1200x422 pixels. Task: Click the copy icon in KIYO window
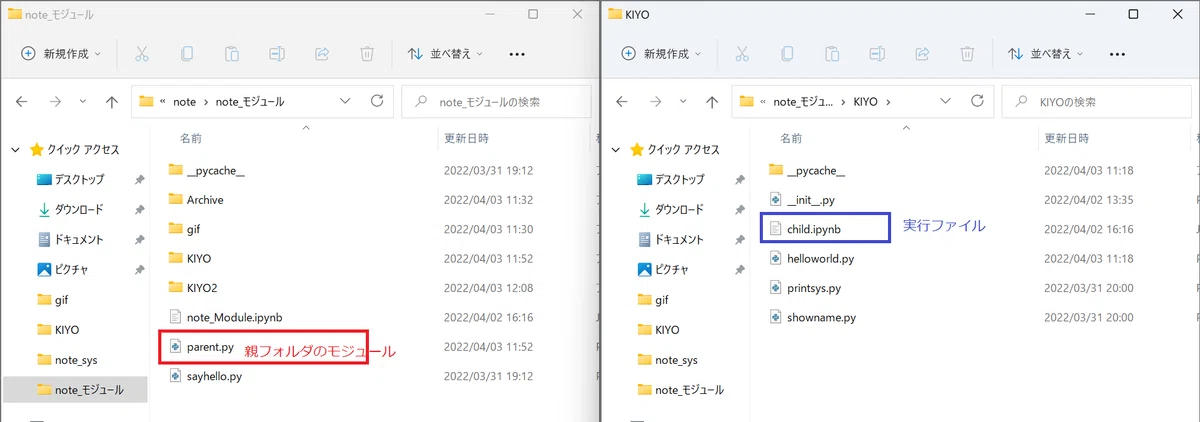786,54
